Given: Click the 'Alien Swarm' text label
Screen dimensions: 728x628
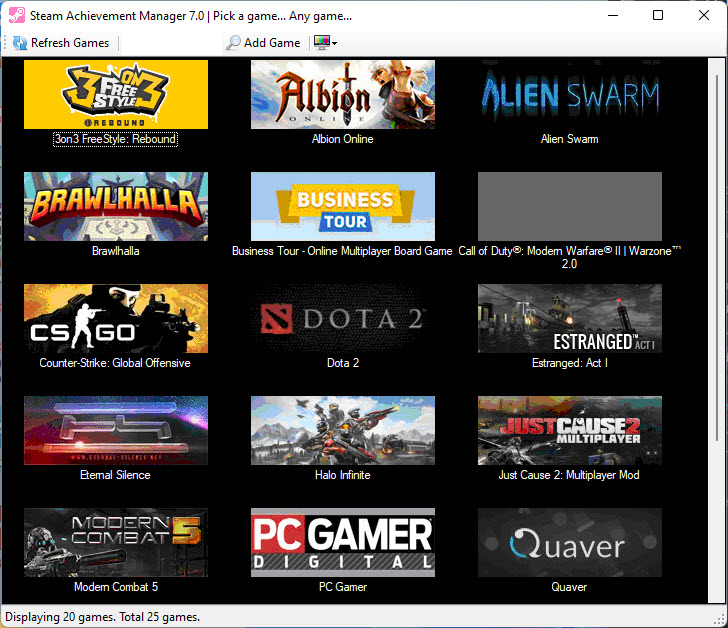Looking at the screenshot, I should click(x=570, y=139).
